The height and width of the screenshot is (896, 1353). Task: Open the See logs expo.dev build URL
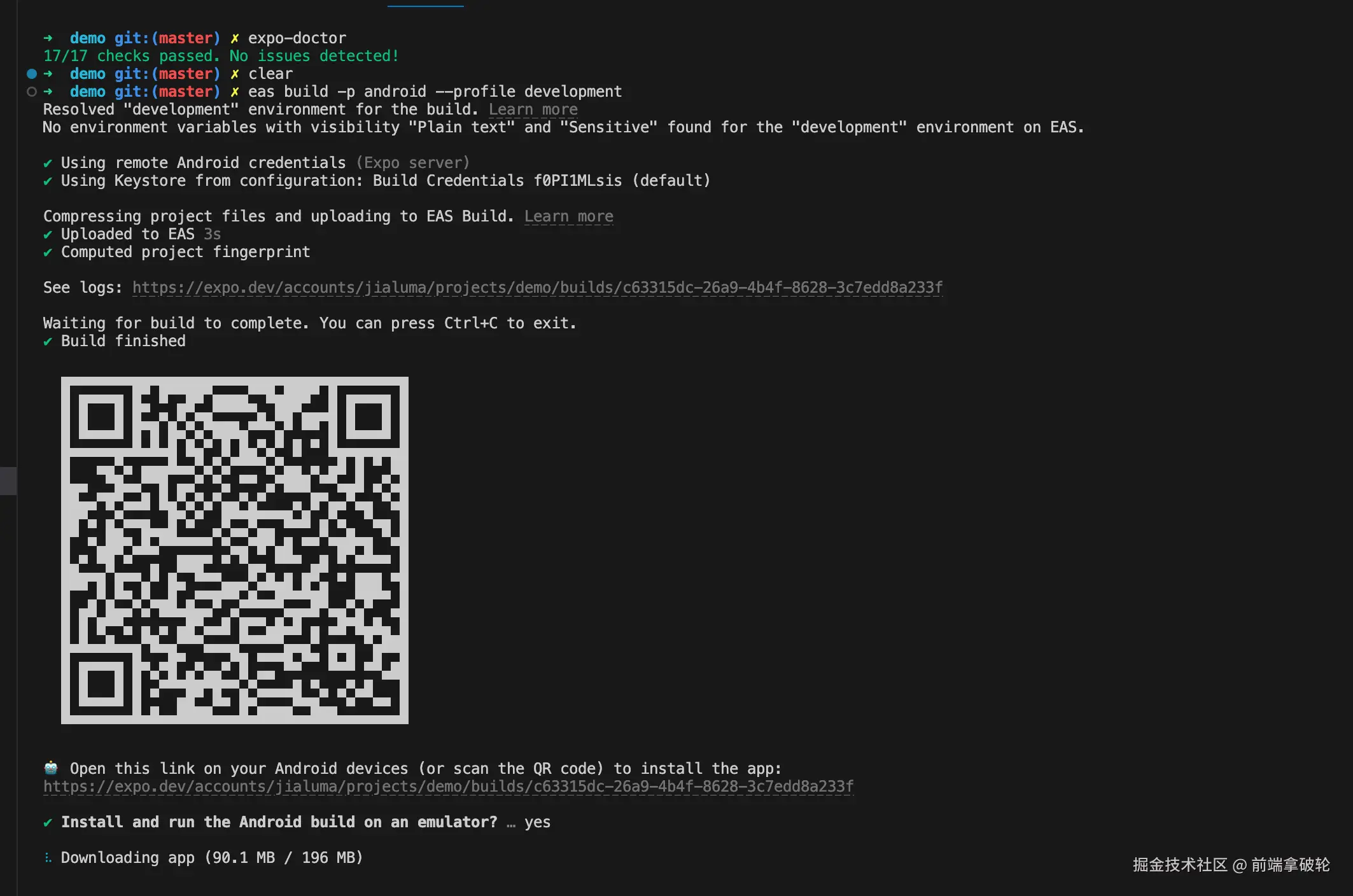tap(538, 288)
